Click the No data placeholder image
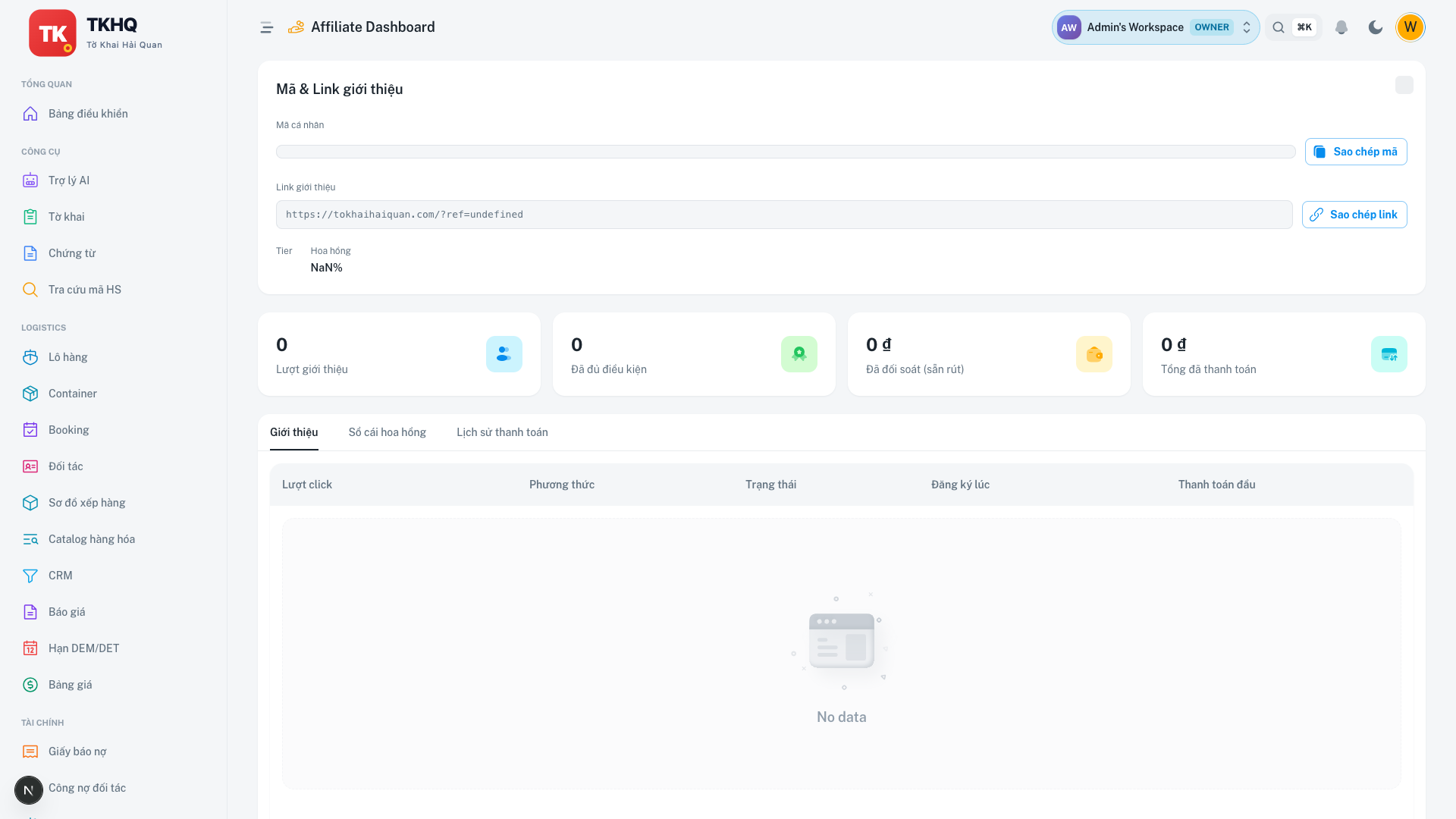Viewport: 1456px width, 819px height. click(841, 642)
